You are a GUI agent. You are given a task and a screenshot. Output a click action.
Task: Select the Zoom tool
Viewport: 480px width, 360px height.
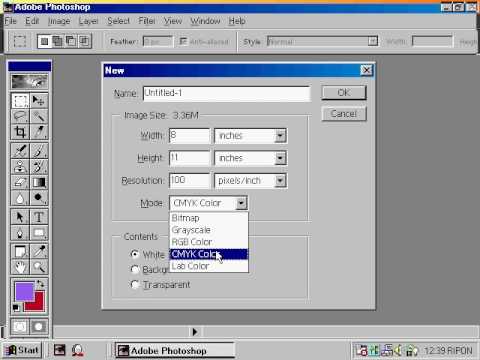[x=39, y=267]
